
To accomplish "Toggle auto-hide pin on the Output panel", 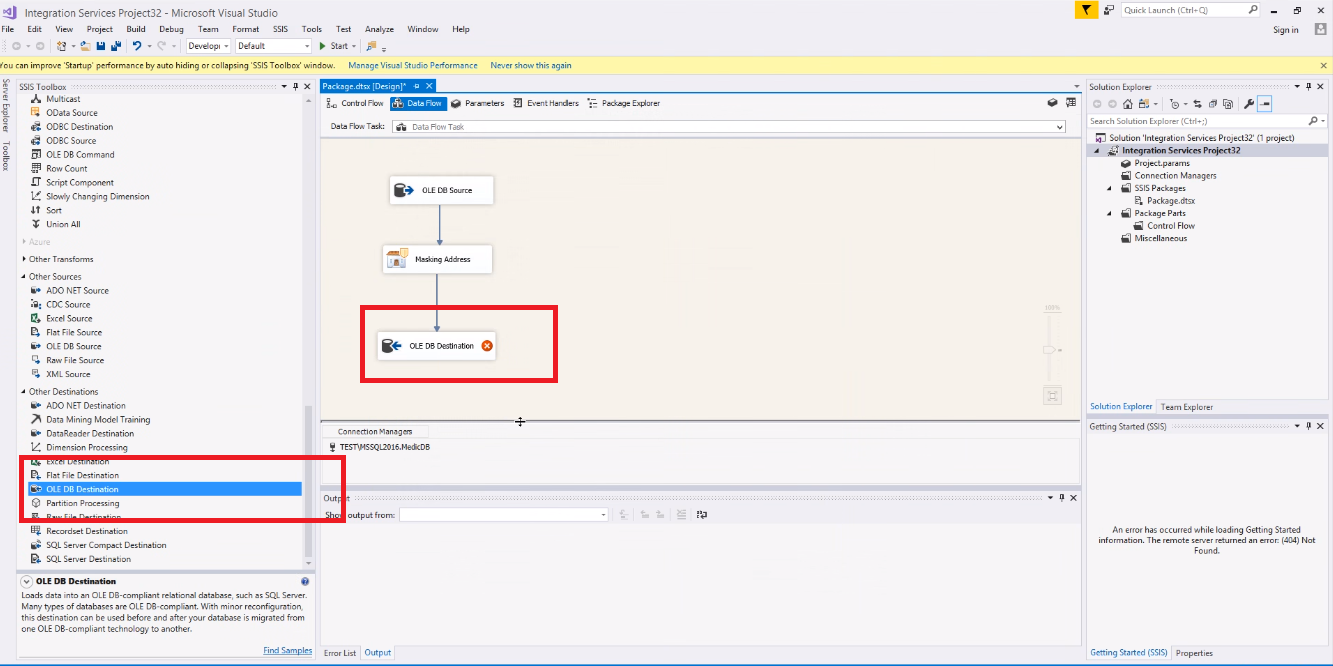I will point(1061,497).
